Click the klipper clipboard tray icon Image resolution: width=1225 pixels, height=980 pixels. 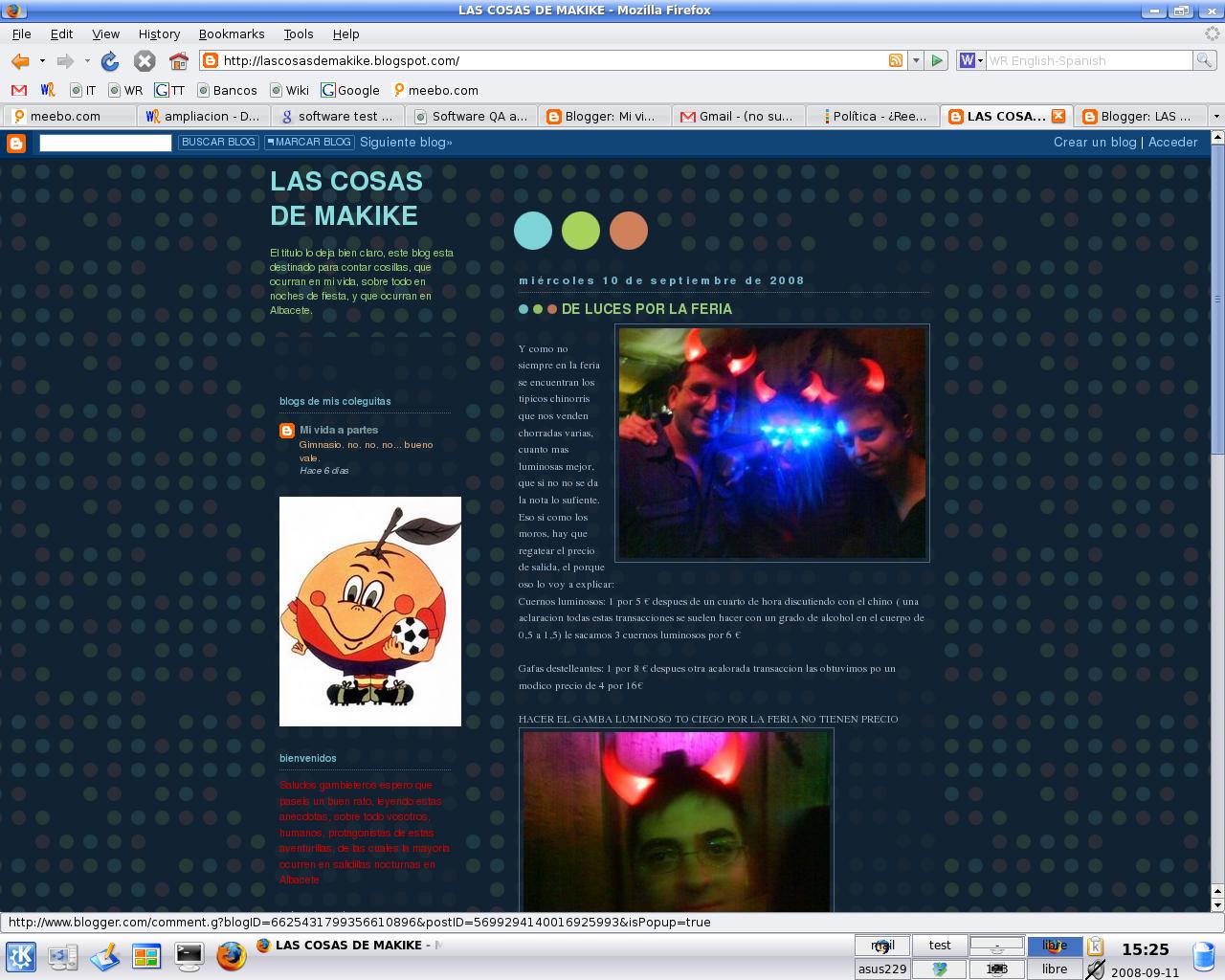tap(1095, 946)
